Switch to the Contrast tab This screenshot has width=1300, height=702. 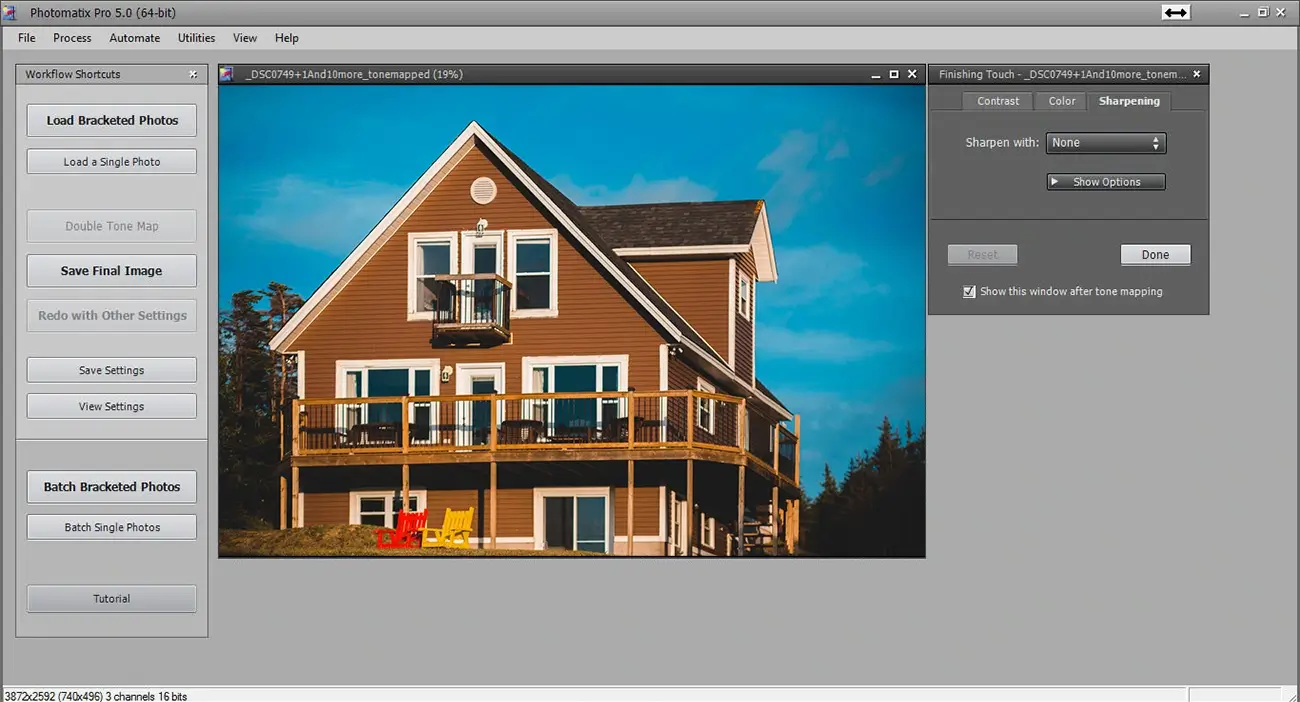(x=997, y=101)
